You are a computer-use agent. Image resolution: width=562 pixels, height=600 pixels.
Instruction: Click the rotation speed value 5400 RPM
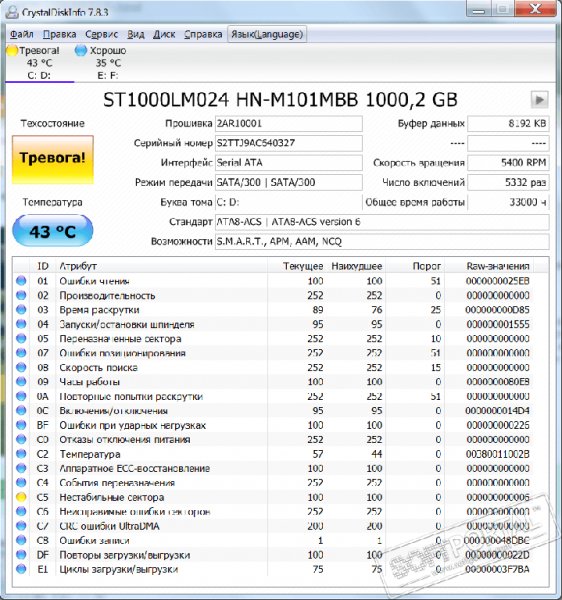coord(508,163)
